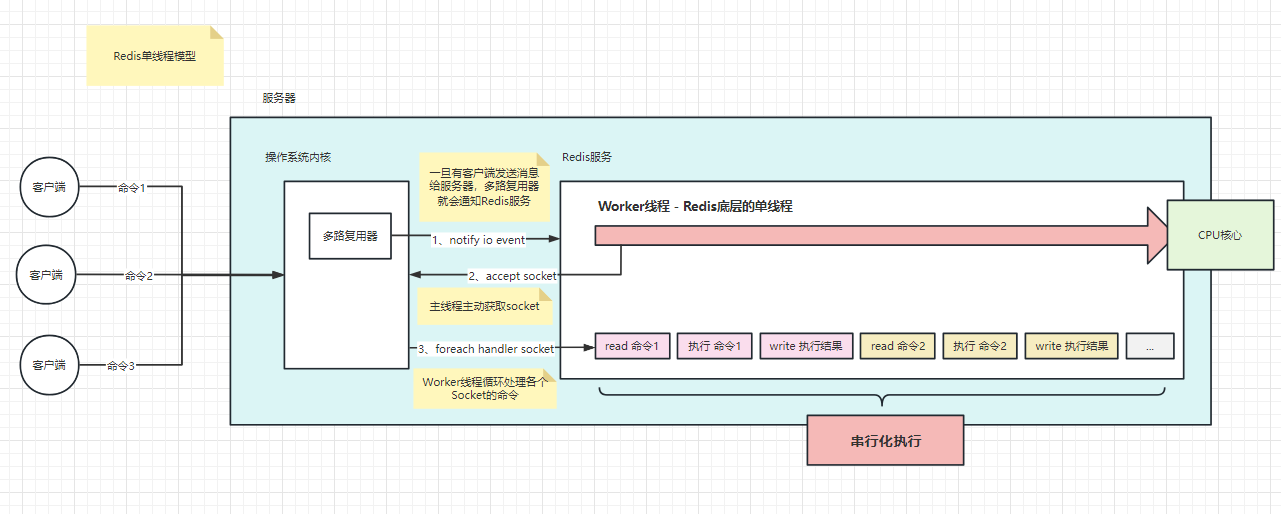1281x514 pixels.
Task: Select the 'read 命令2' box
Action: coord(898,346)
